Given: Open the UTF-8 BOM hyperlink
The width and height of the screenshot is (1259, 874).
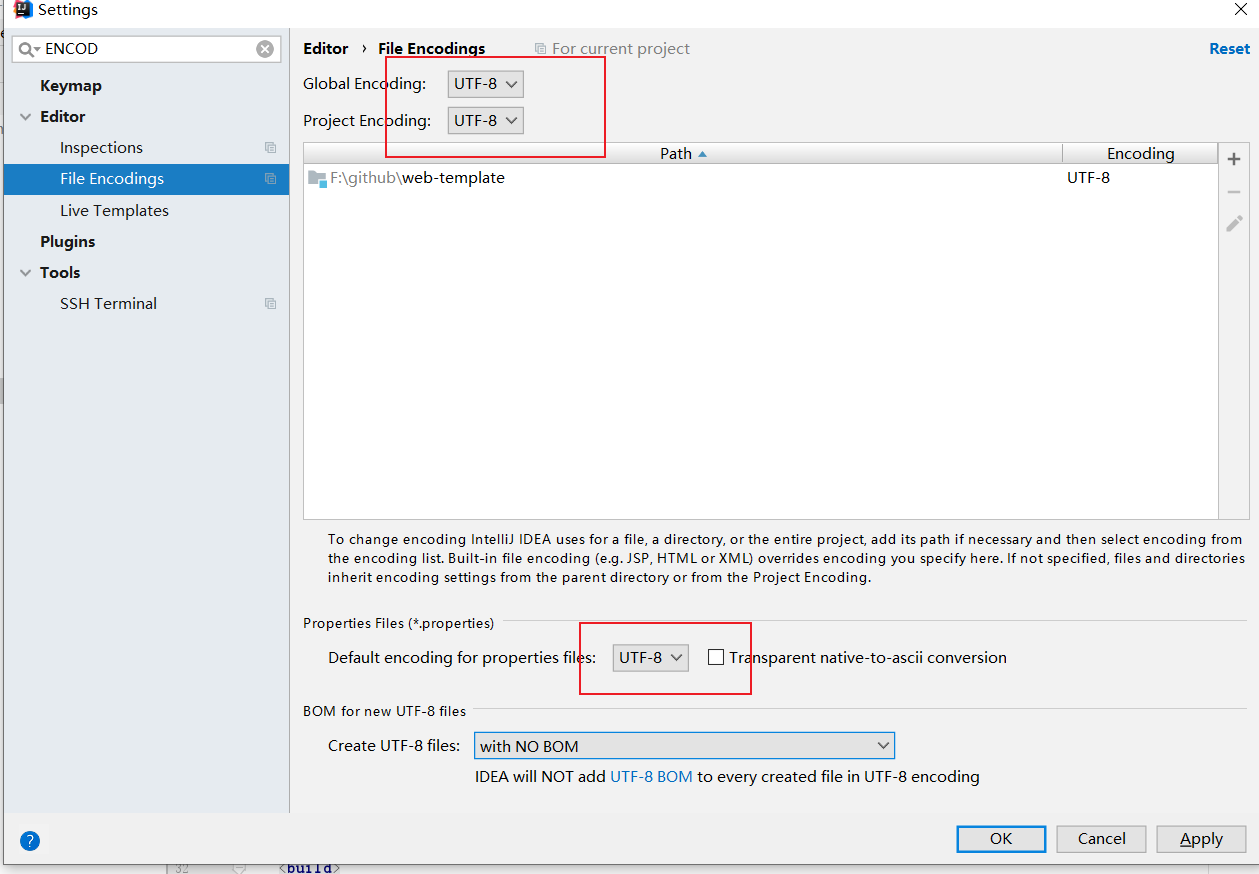Looking at the screenshot, I should pyautogui.click(x=651, y=777).
